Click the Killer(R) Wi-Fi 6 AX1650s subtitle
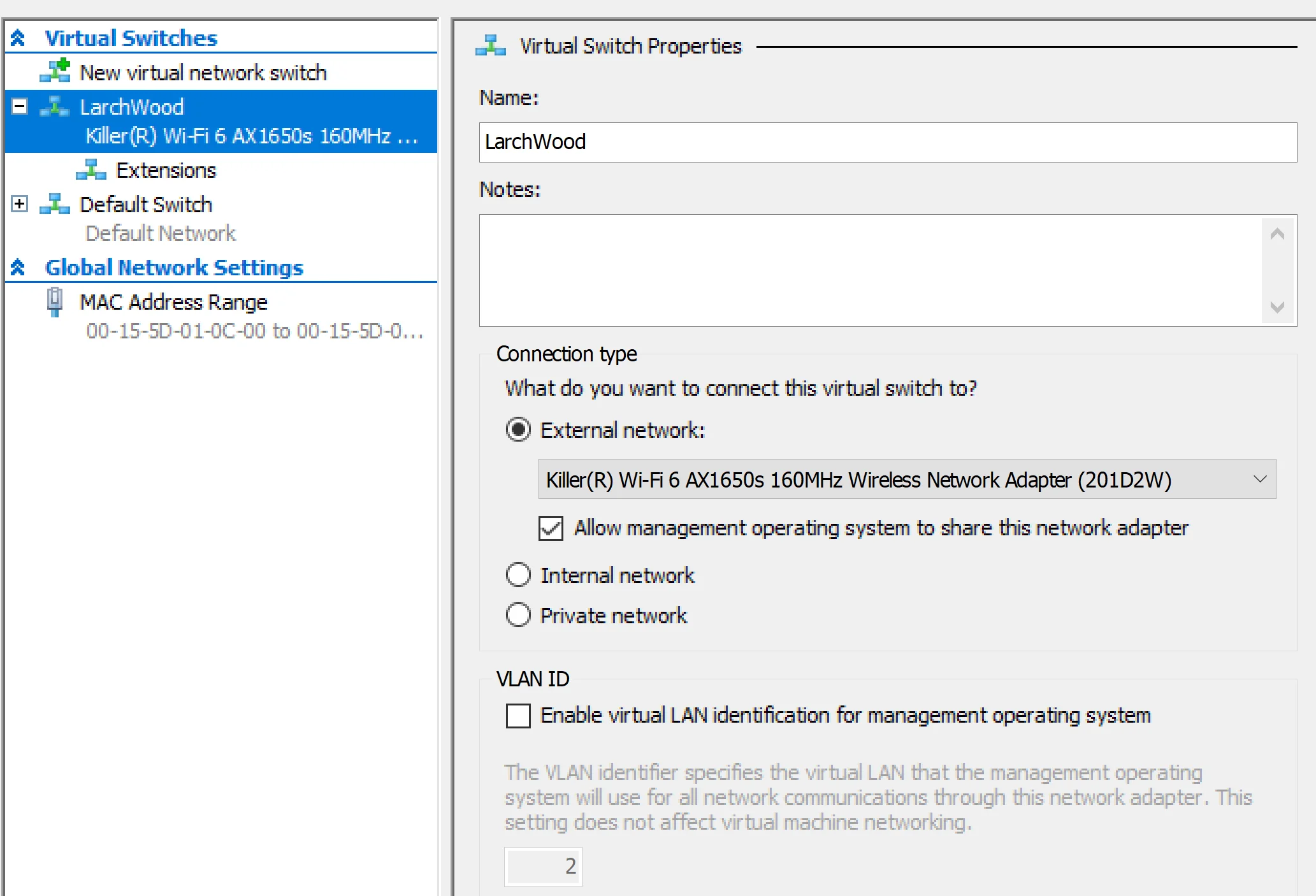This screenshot has width=1316, height=896. pyautogui.click(x=252, y=136)
